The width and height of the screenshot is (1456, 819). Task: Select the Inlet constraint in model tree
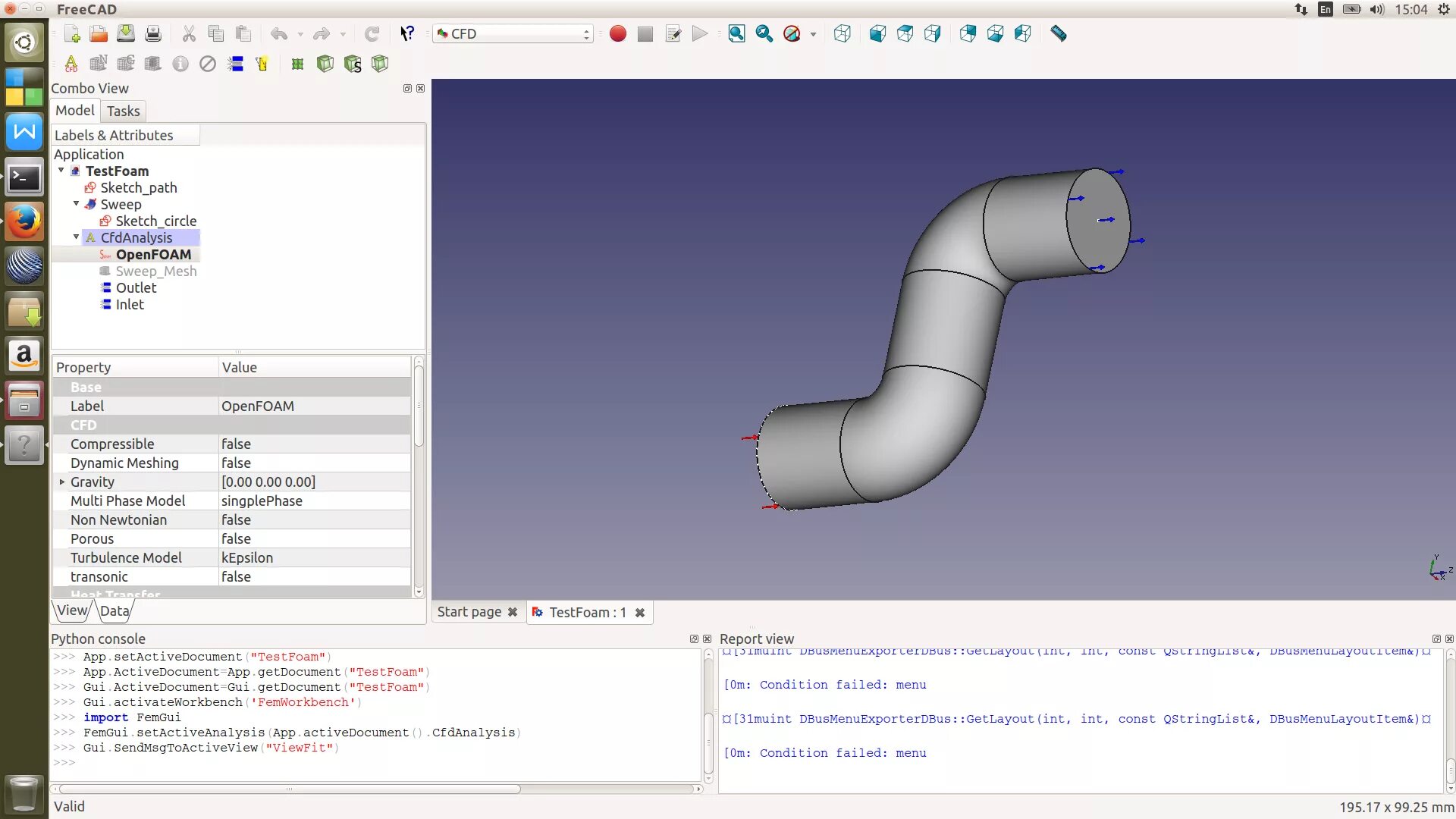click(x=129, y=305)
